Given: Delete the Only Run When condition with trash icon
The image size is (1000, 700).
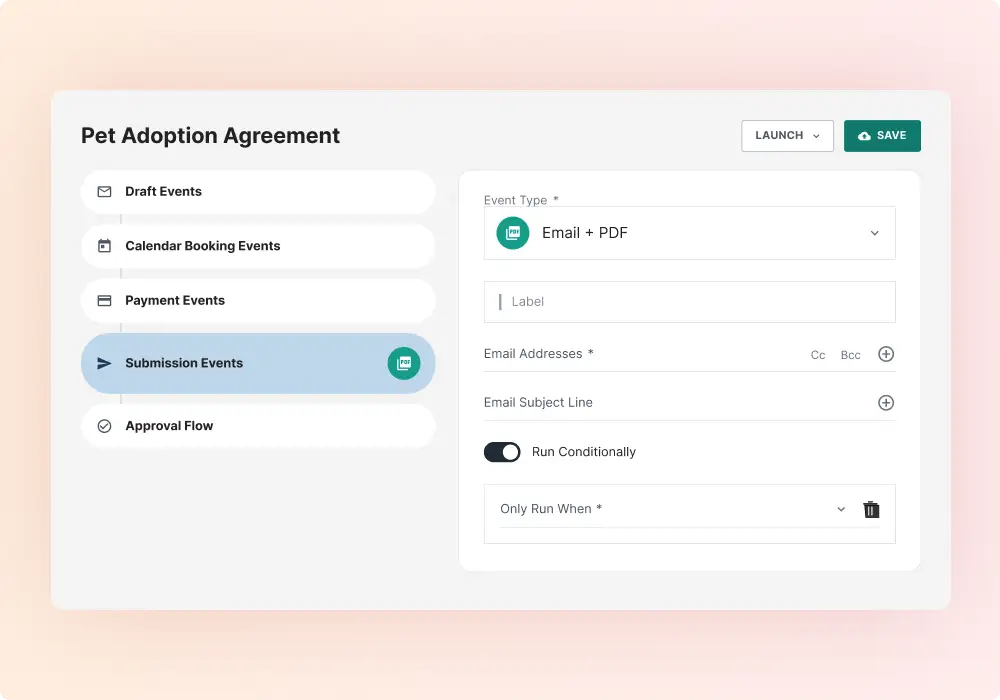Looking at the screenshot, I should pyautogui.click(x=871, y=509).
